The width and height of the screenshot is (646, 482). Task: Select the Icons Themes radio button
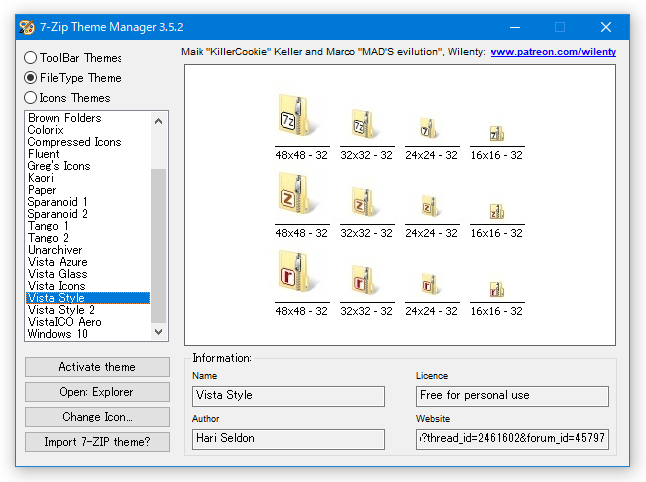[x=30, y=98]
